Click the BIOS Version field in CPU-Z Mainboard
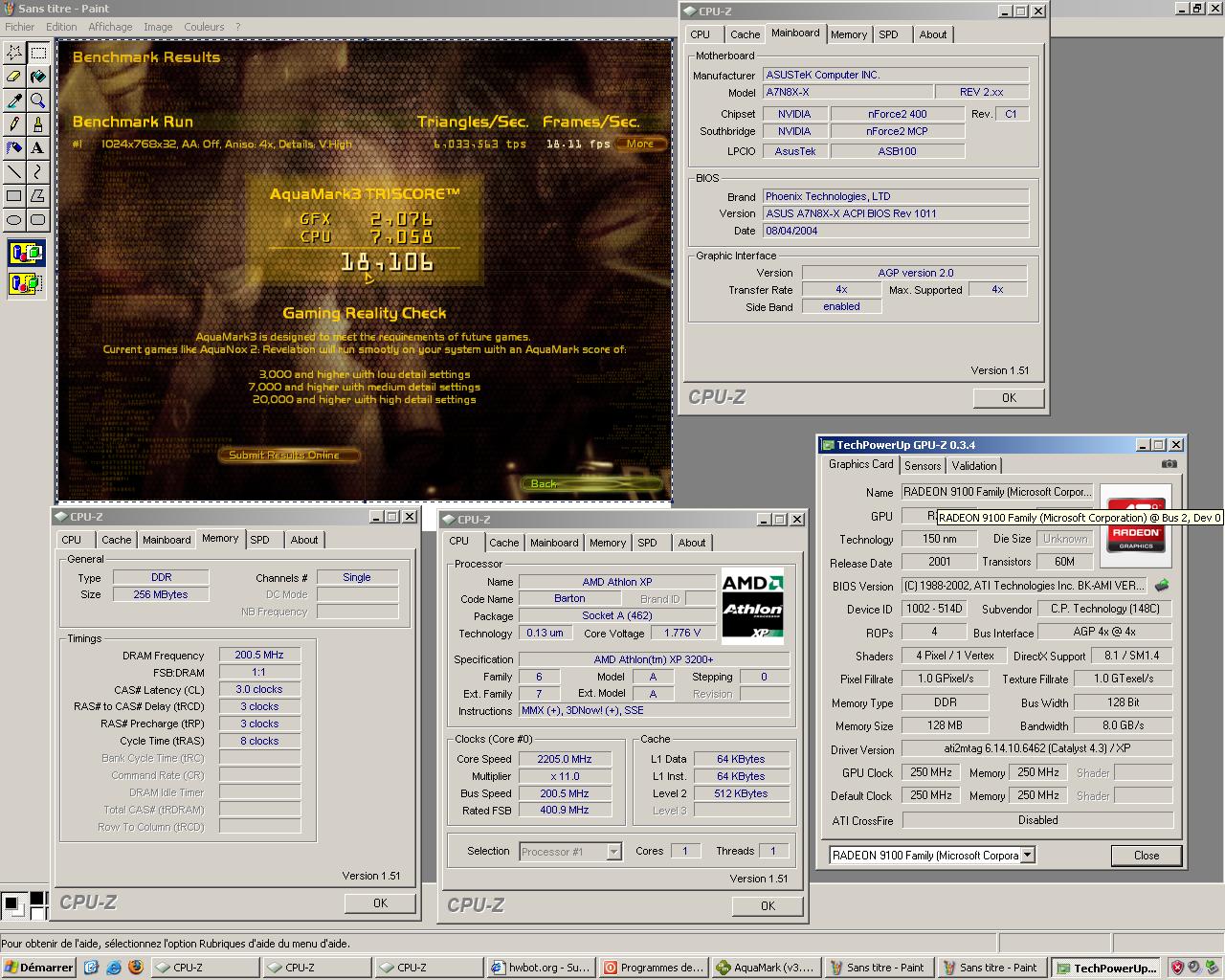Screen dimensions: 1225x980 (x=896, y=213)
